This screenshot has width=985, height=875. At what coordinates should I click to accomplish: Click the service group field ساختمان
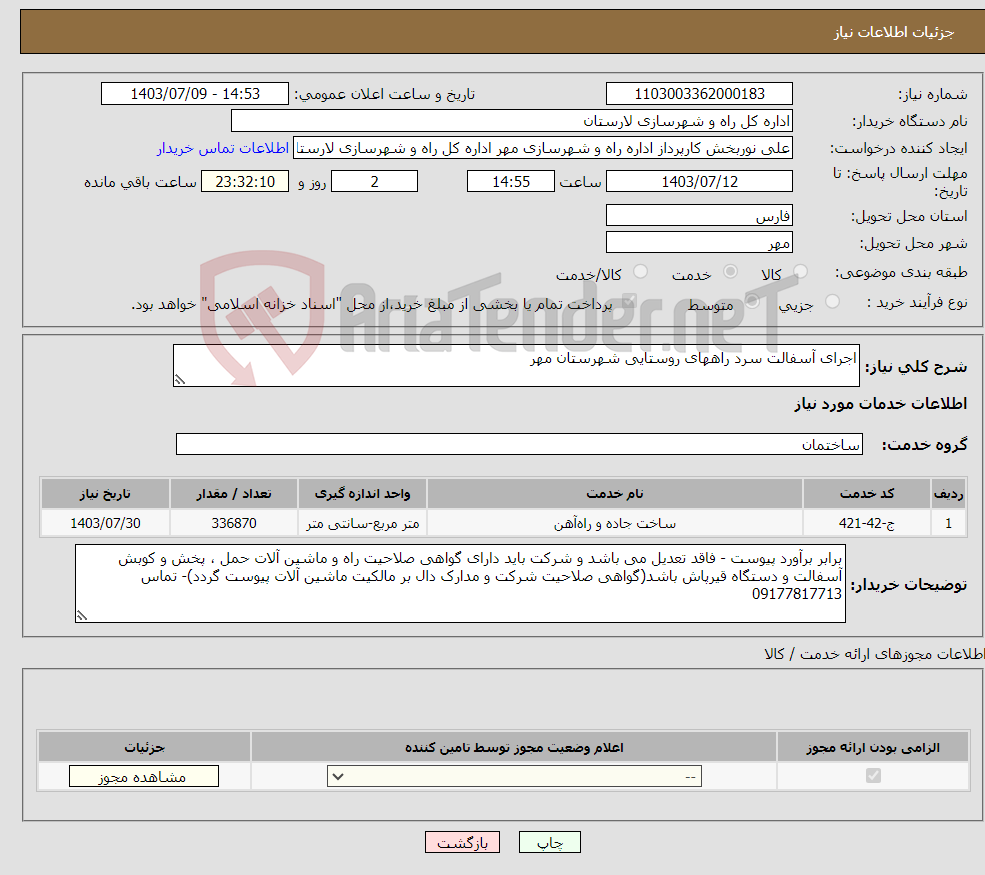point(520,444)
